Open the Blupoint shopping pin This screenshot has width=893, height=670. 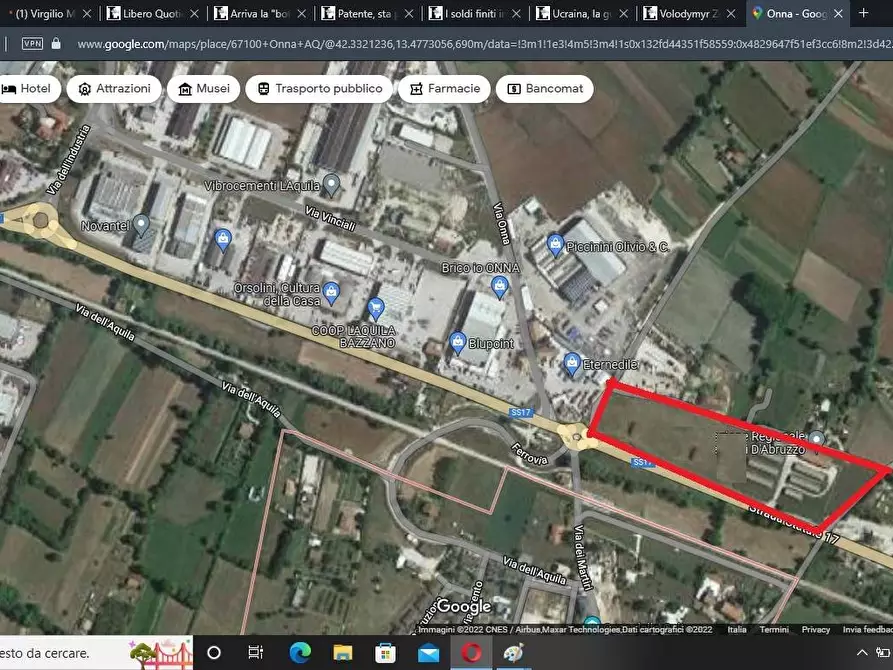coord(456,341)
